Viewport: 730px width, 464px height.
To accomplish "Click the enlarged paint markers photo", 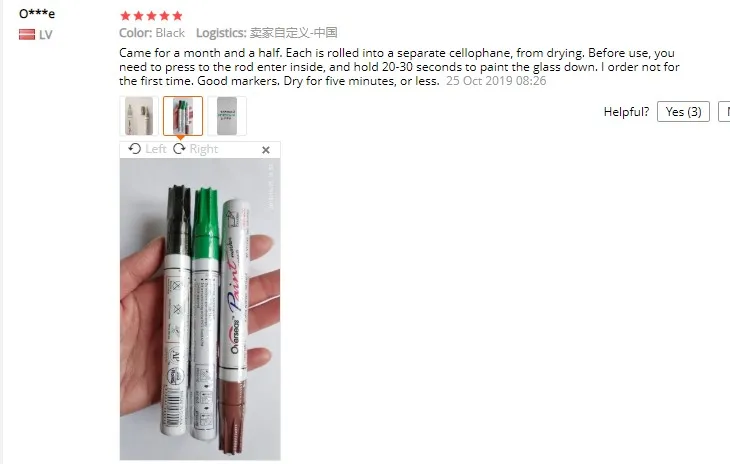I will 200,309.
